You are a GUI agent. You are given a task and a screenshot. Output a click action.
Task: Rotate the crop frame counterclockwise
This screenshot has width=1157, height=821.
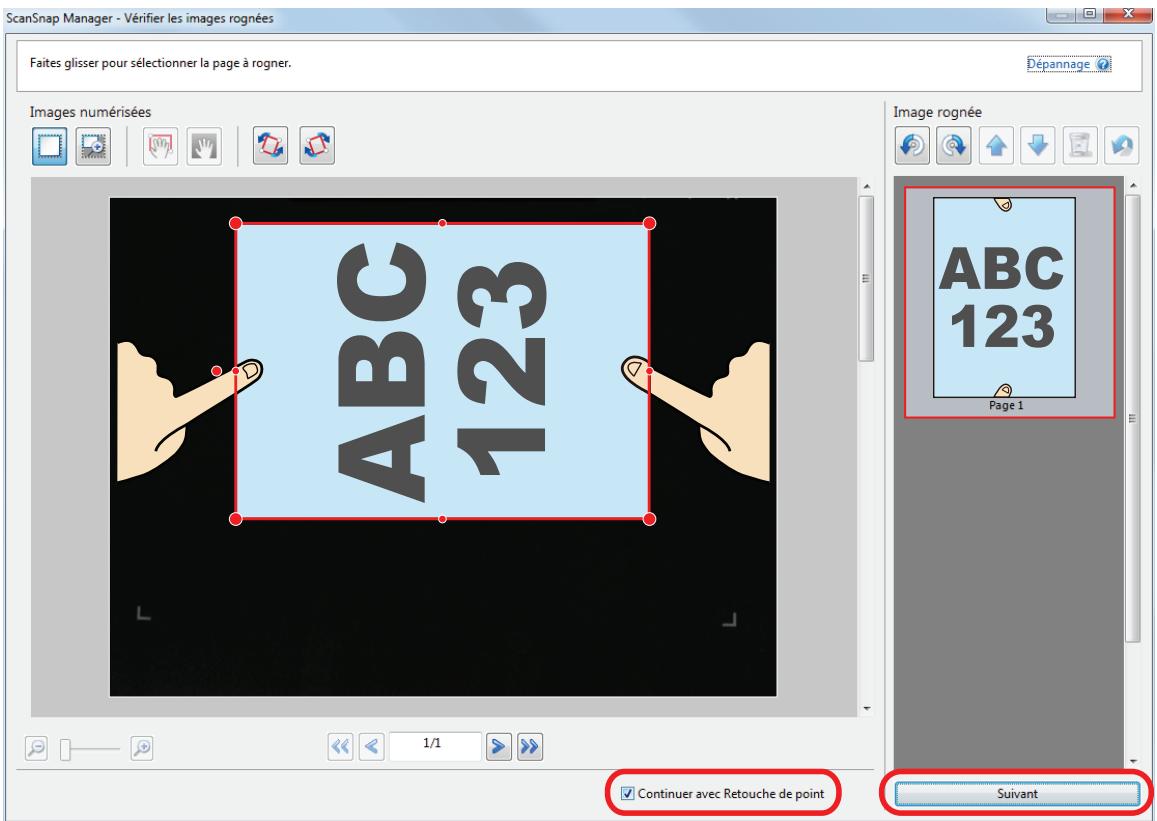tap(271, 146)
